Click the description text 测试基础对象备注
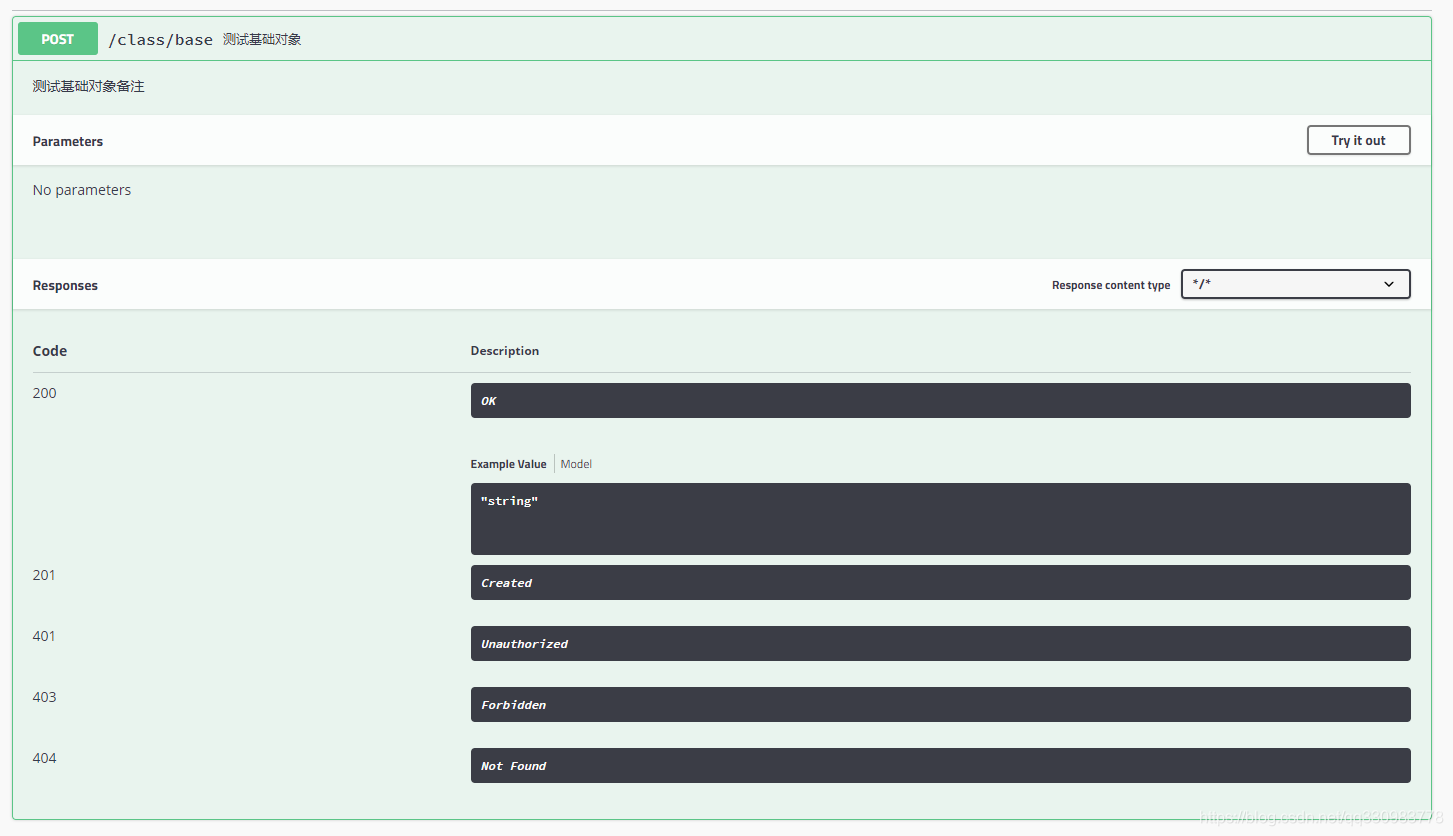1453x836 pixels. (x=89, y=87)
